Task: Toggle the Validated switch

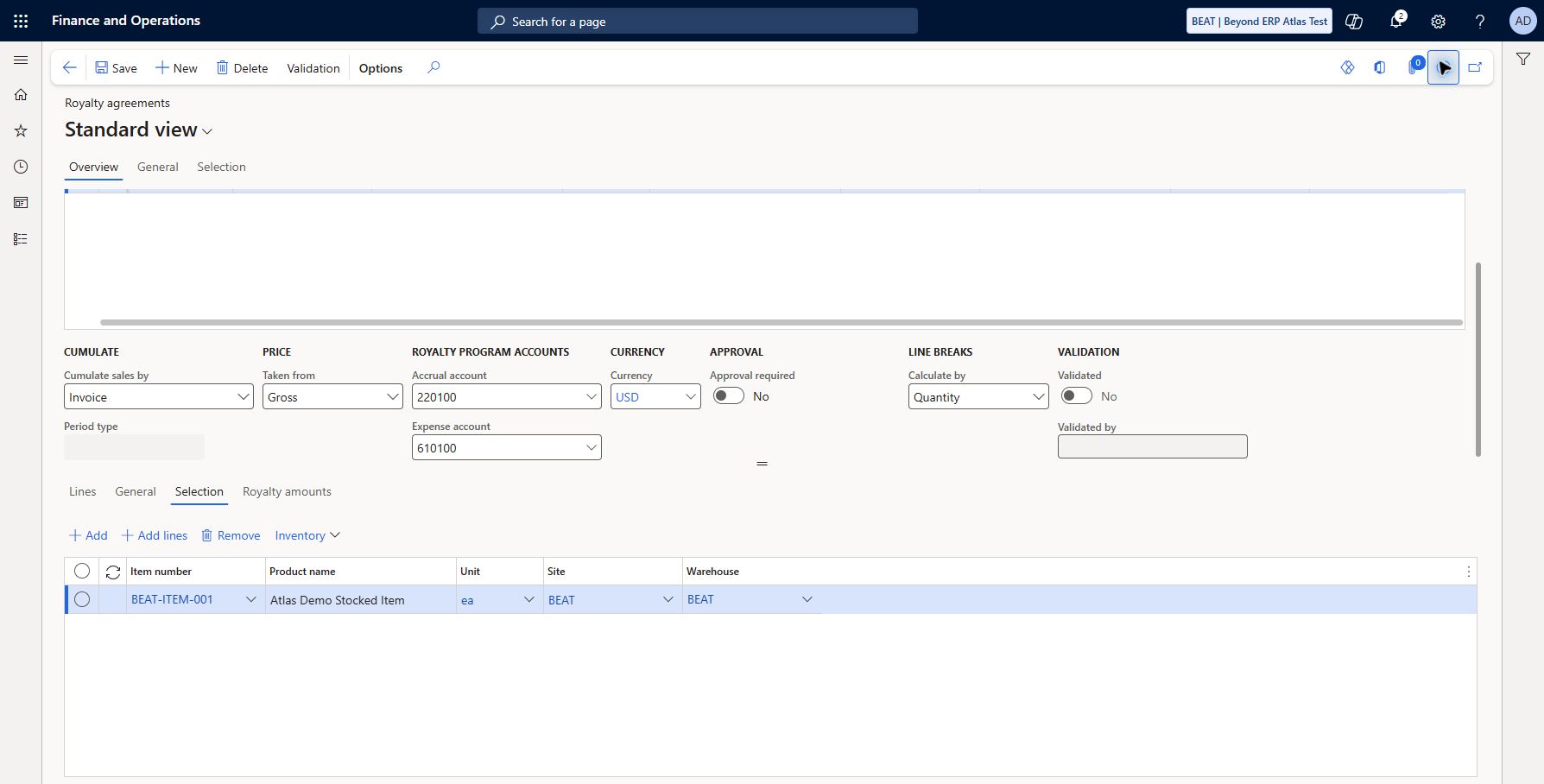Action: pos(1077,395)
